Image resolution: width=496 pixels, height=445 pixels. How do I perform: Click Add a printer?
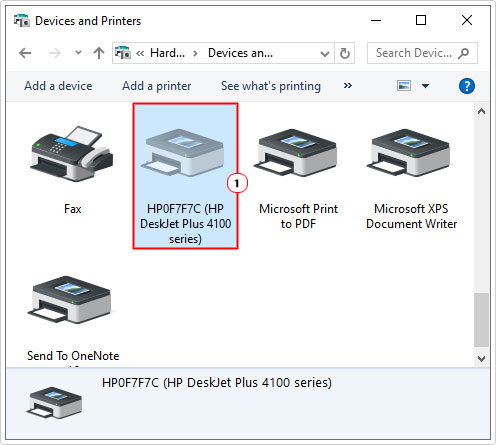(157, 86)
